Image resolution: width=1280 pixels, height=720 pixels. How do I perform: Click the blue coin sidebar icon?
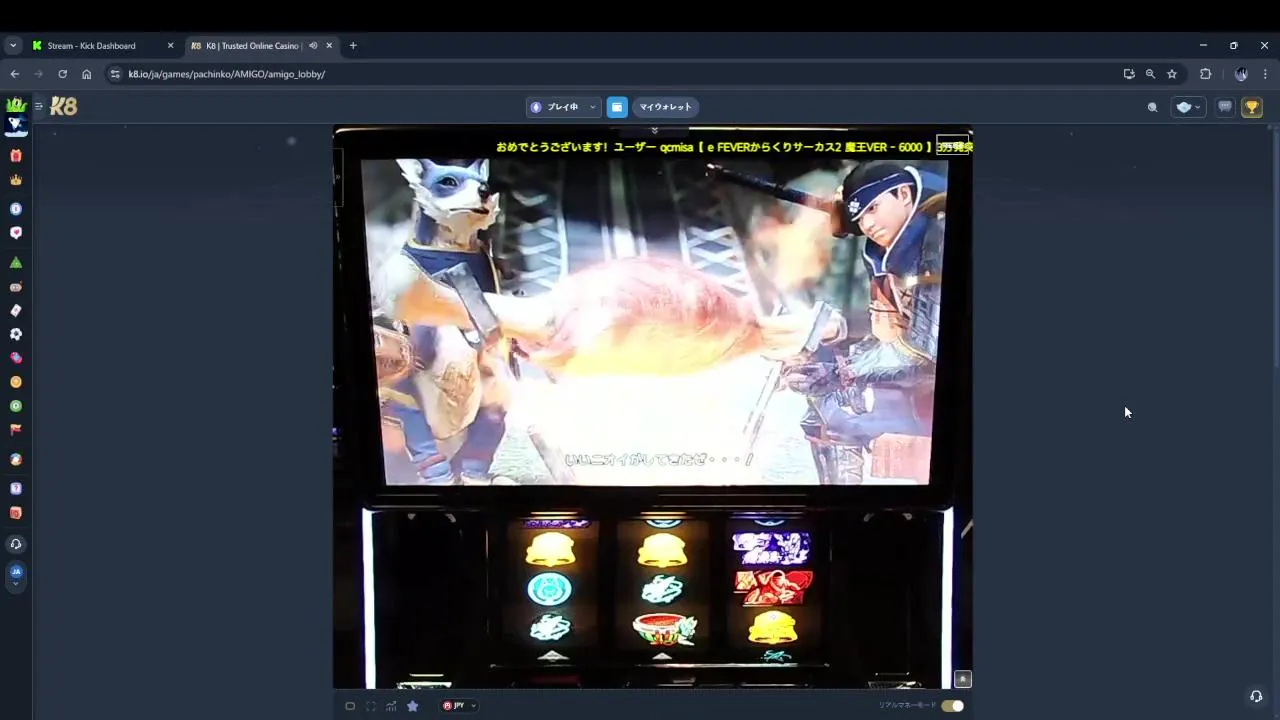[16, 209]
